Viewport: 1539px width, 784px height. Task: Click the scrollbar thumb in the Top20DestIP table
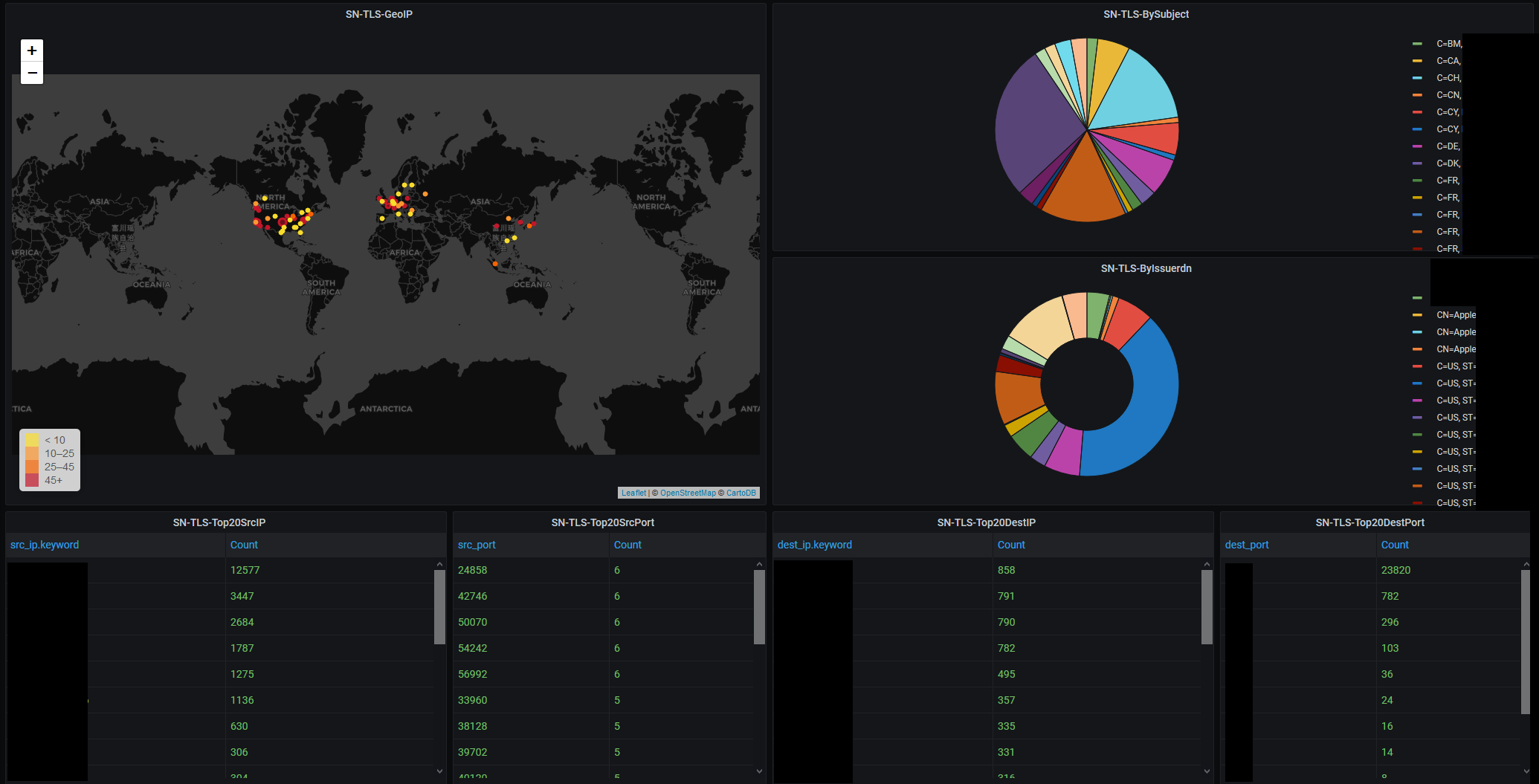point(1207,607)
